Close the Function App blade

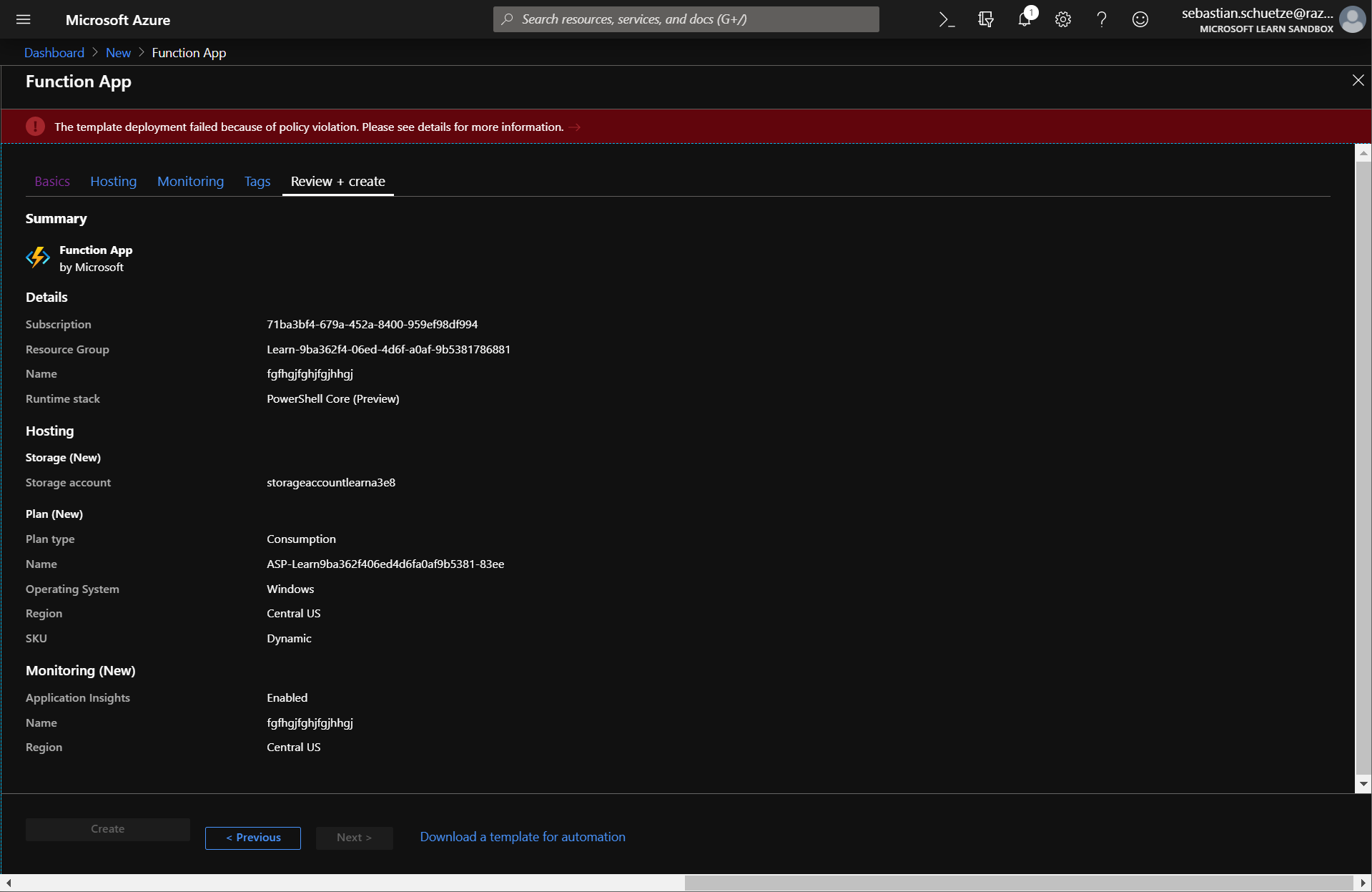[x=1358, y=80]
